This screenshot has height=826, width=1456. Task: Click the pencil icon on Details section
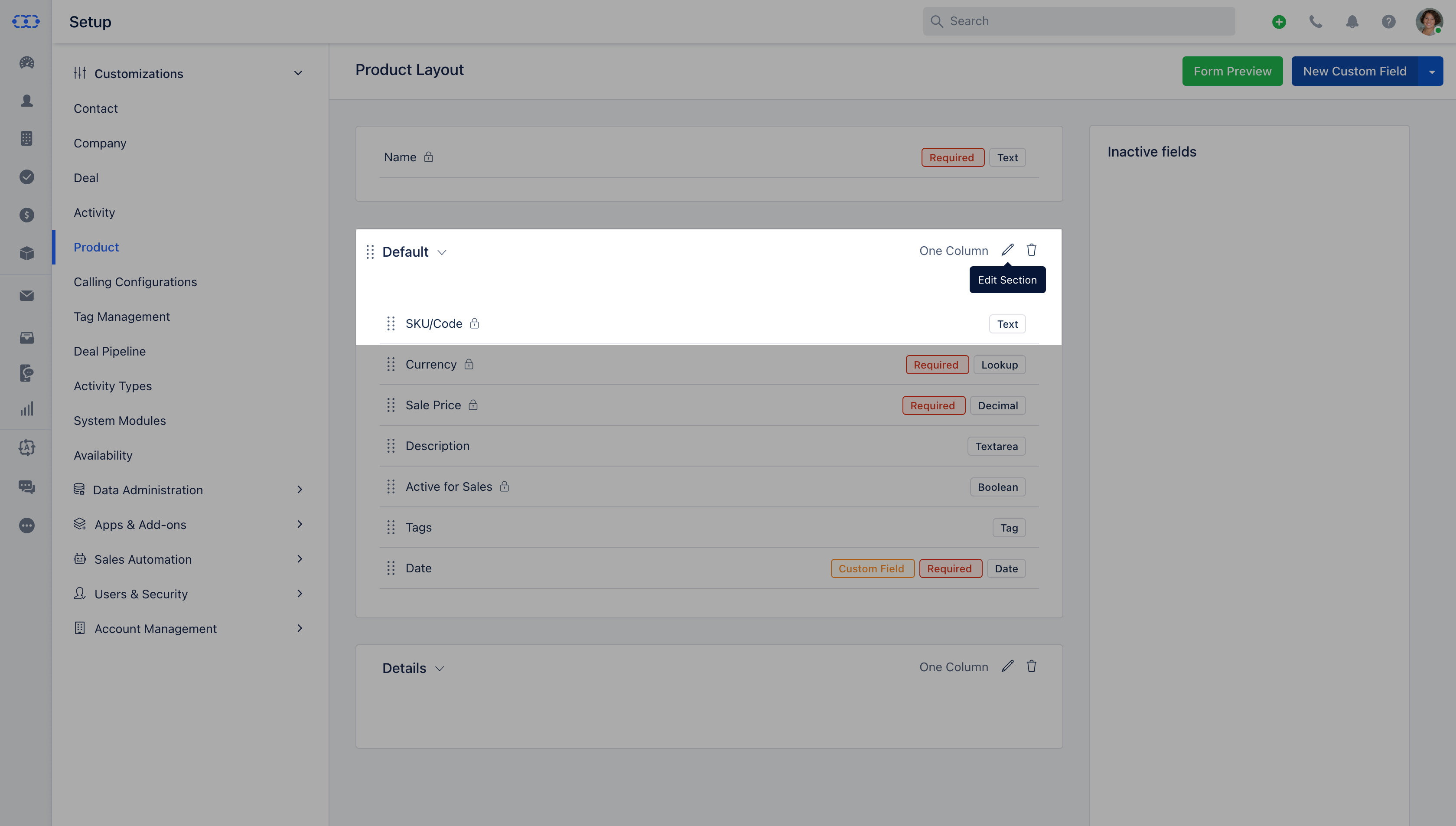[x=1007, y=666]
